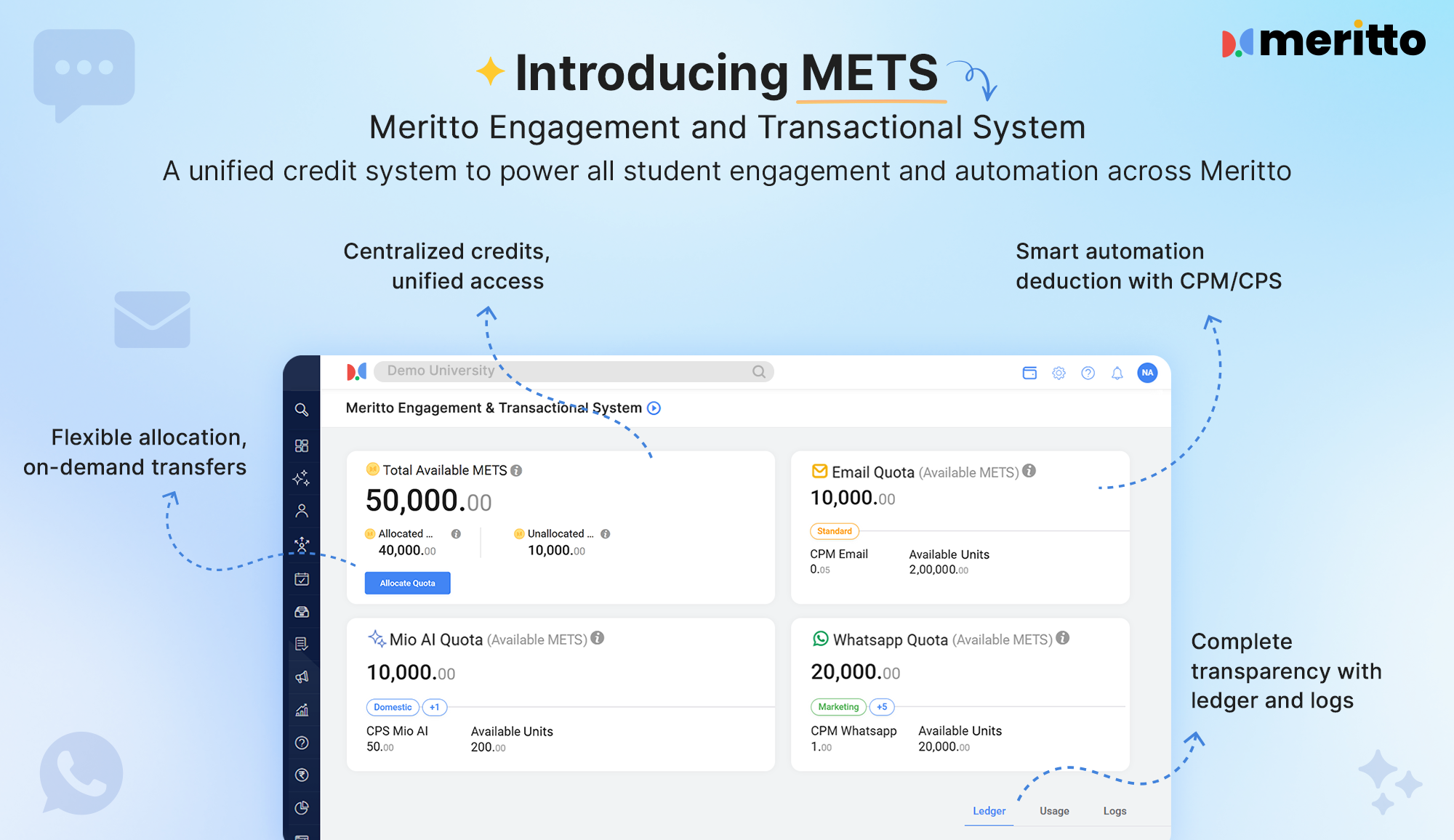Play the METS intro video
Viewport: 1454px width, 840px height.
pos(654,408)
